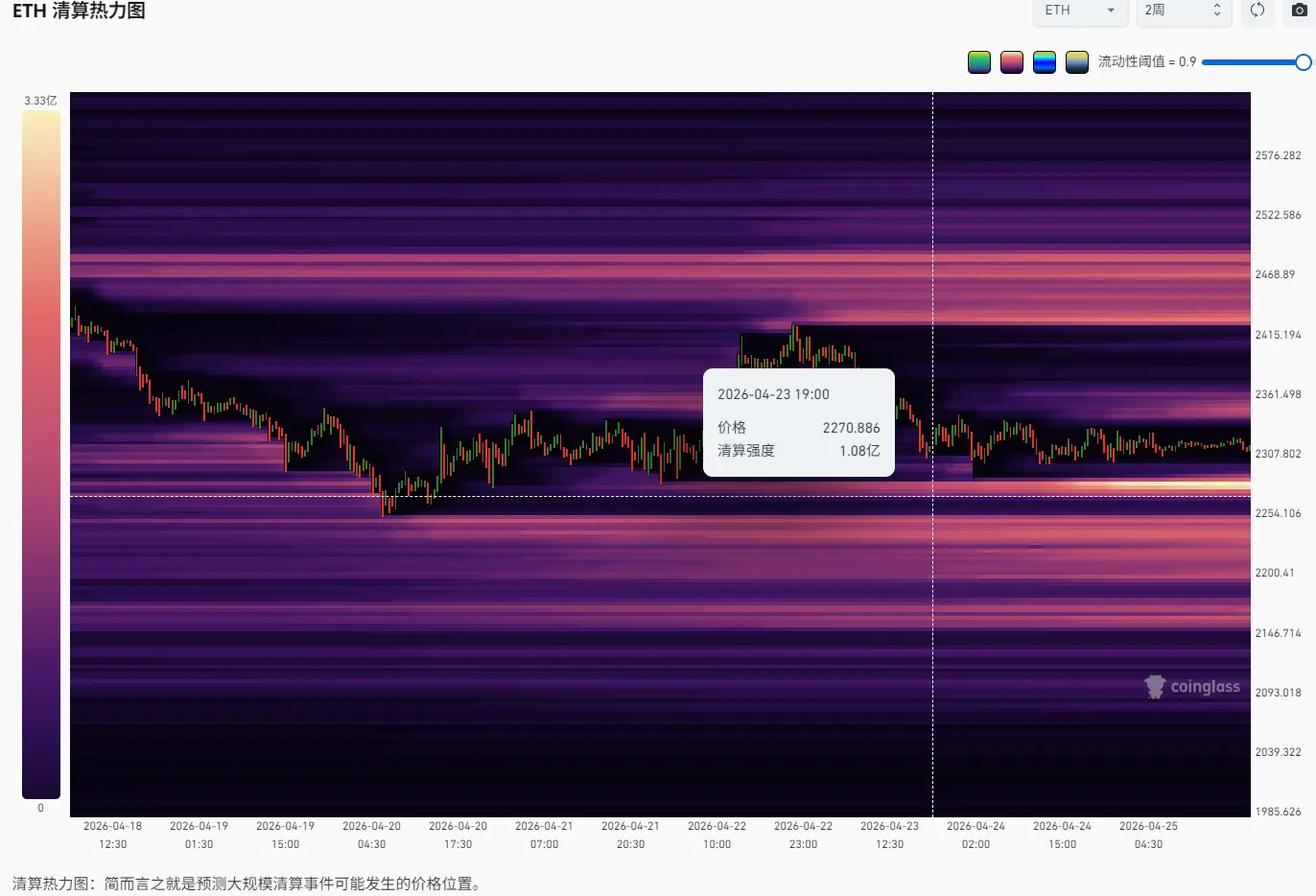Viewport: 1316px width, 896px height.
Task: Click the liquidity threshold slider handle
Action: coord(1303,62)
